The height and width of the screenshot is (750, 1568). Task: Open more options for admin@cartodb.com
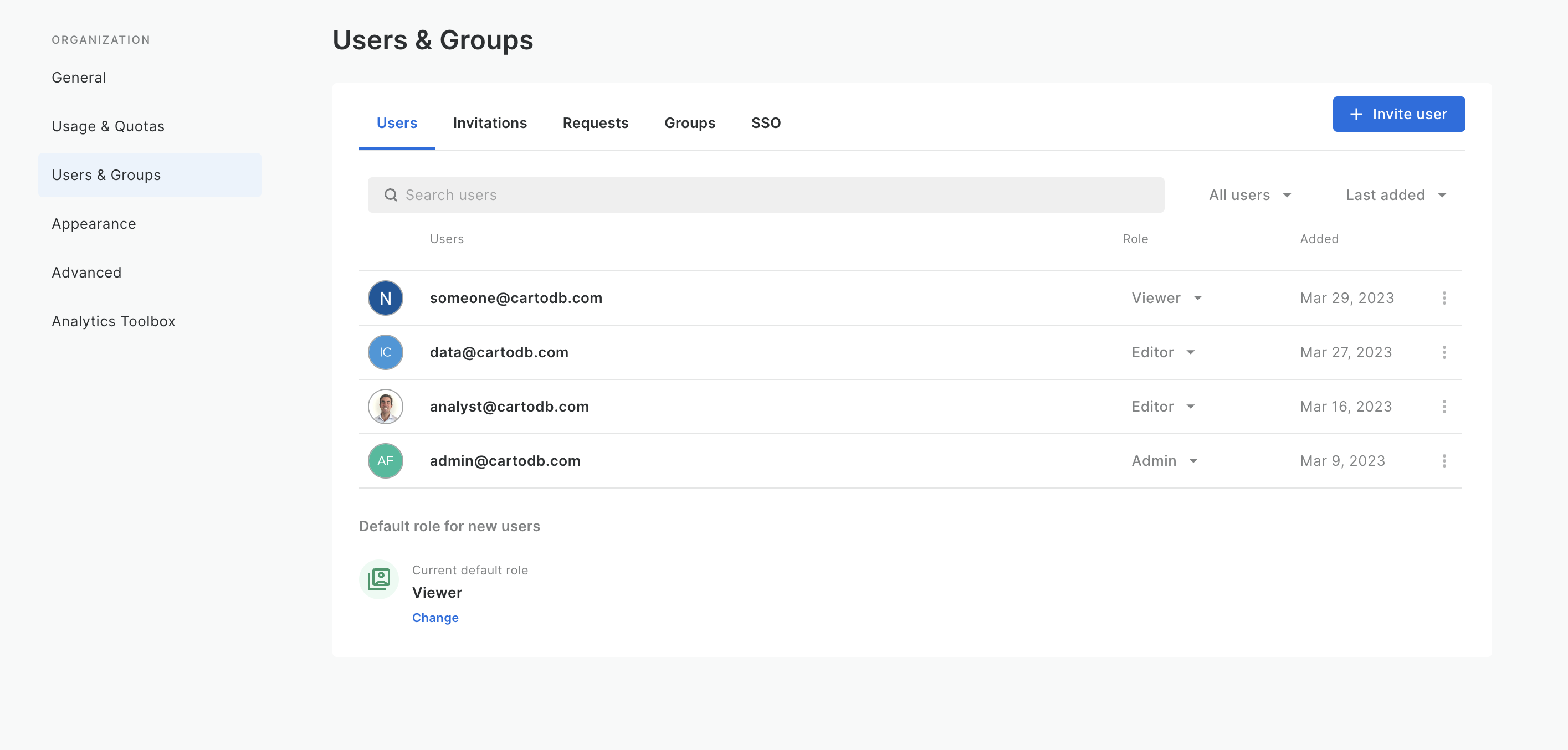click(x=1444, y=460)
